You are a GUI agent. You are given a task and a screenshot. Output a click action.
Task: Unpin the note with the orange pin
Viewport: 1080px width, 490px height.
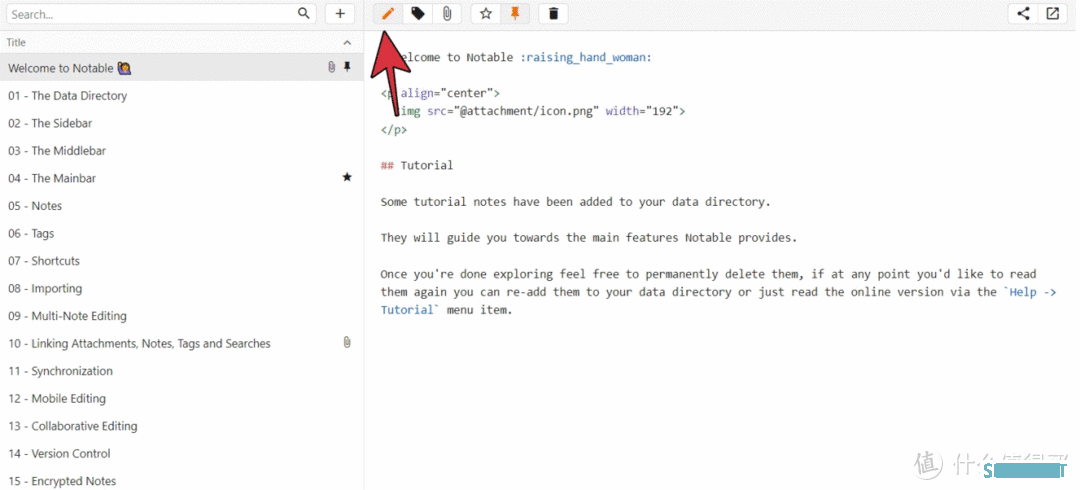tap(515, 14)
